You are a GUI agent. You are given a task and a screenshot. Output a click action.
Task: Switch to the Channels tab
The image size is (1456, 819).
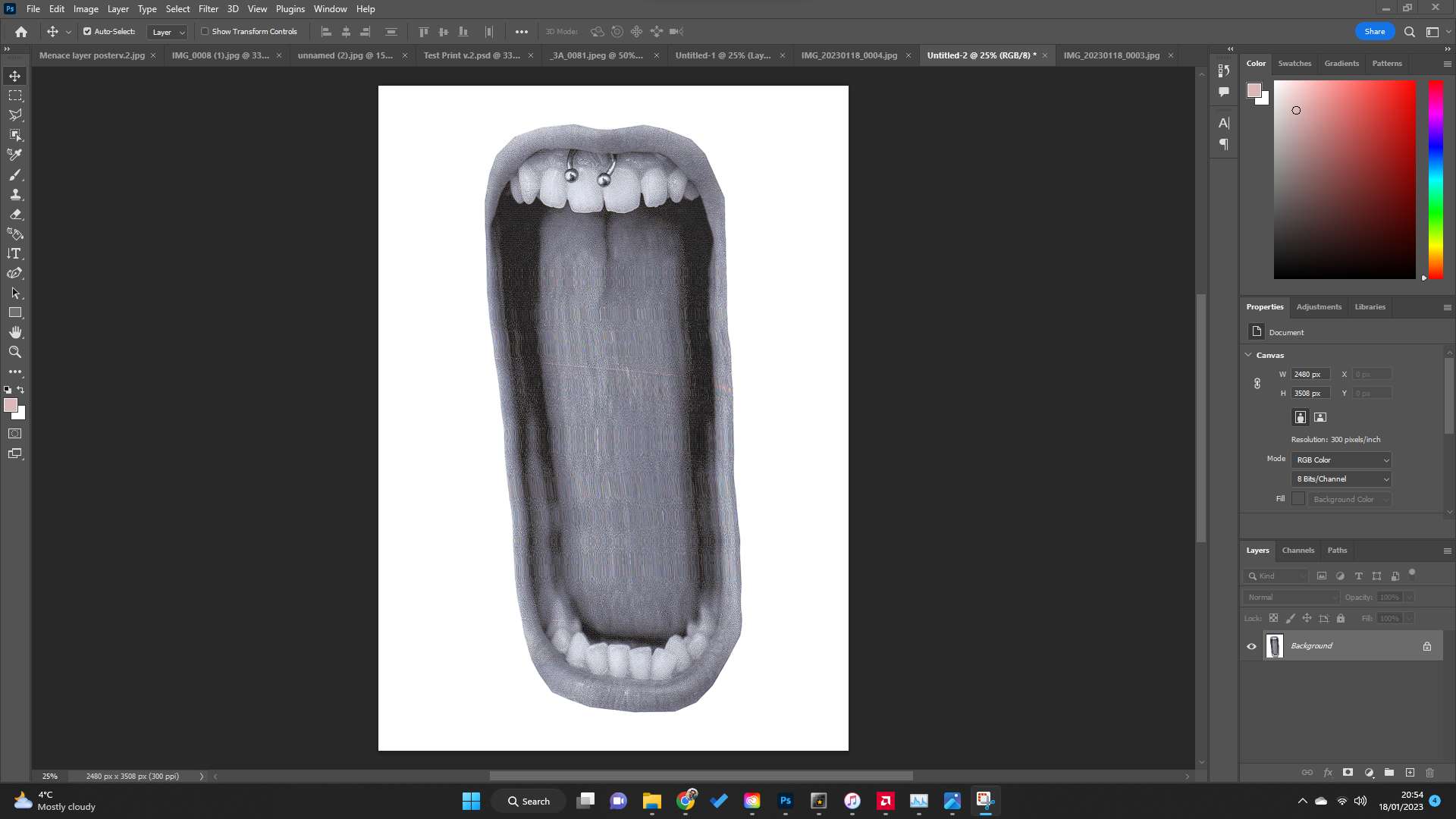tap(1298, 551)
